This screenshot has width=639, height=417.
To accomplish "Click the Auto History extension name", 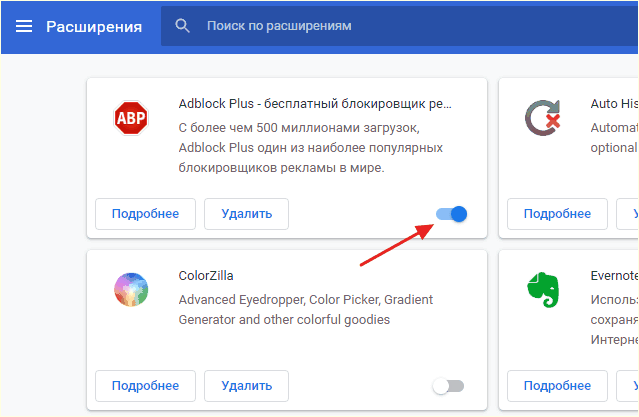I will (x=614, y=104).
